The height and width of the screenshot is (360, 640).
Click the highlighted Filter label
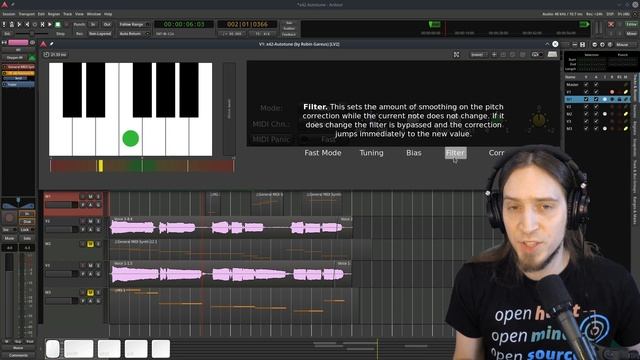pos(456,153)
